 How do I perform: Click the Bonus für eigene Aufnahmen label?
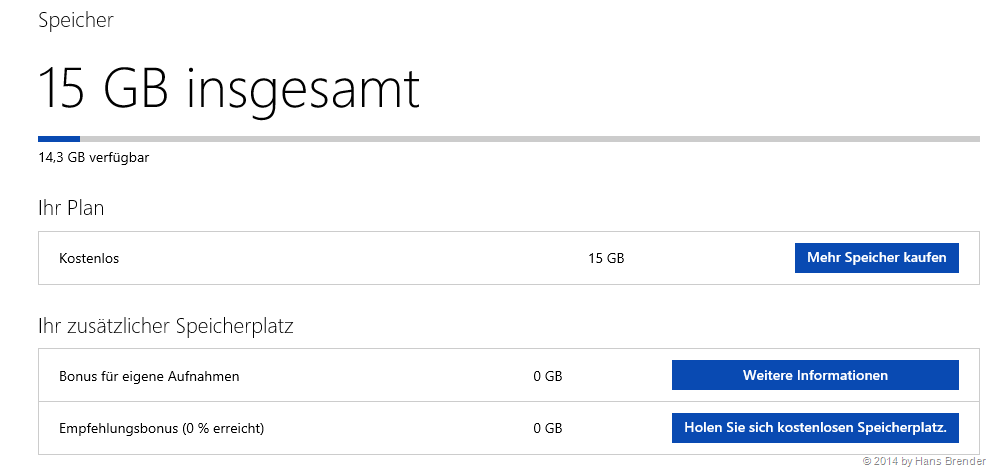coord(149,376)
